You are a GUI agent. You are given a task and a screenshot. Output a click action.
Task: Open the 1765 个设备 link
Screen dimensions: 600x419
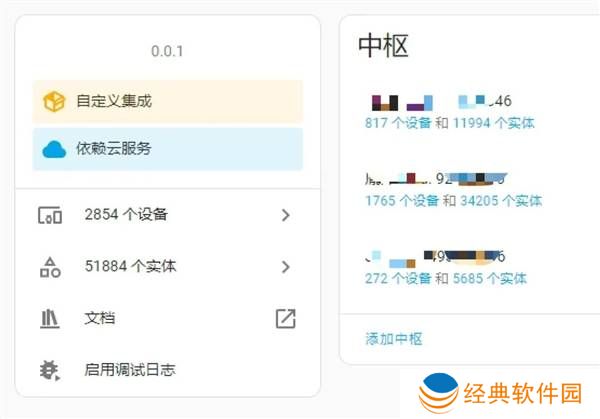click(x=402, y=200)
